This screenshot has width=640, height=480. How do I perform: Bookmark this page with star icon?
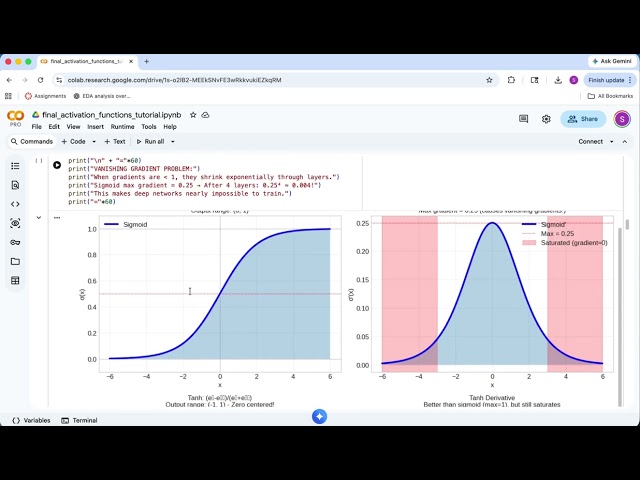(489, 80)
